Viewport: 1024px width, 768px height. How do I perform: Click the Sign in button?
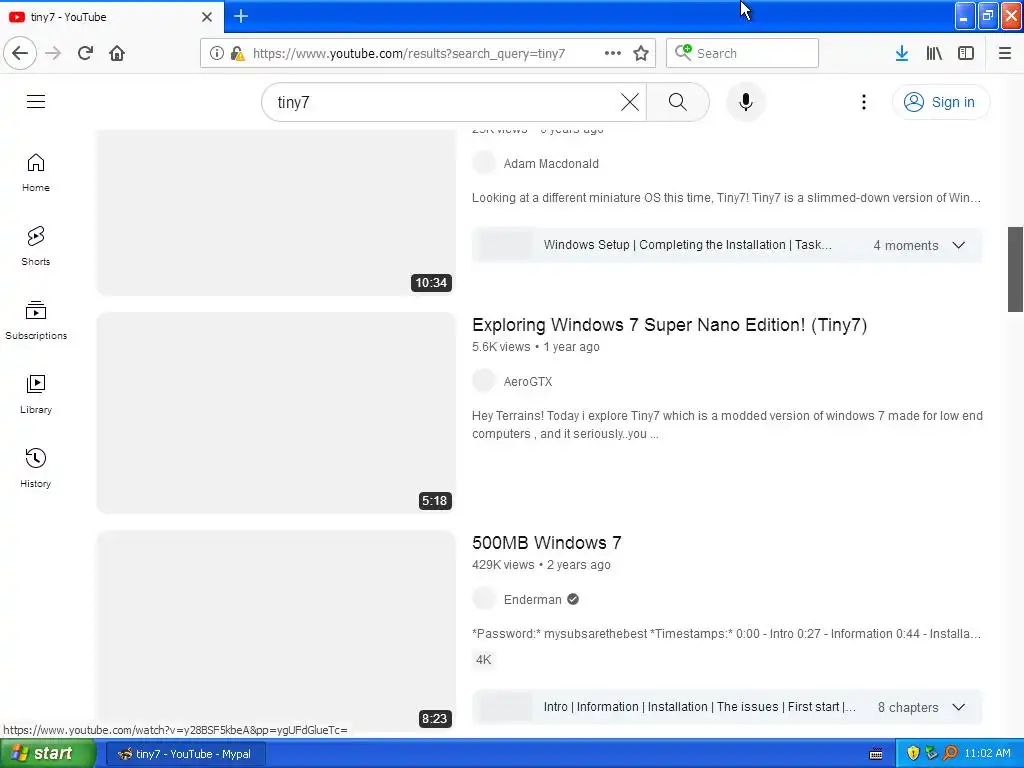point(940,102)
